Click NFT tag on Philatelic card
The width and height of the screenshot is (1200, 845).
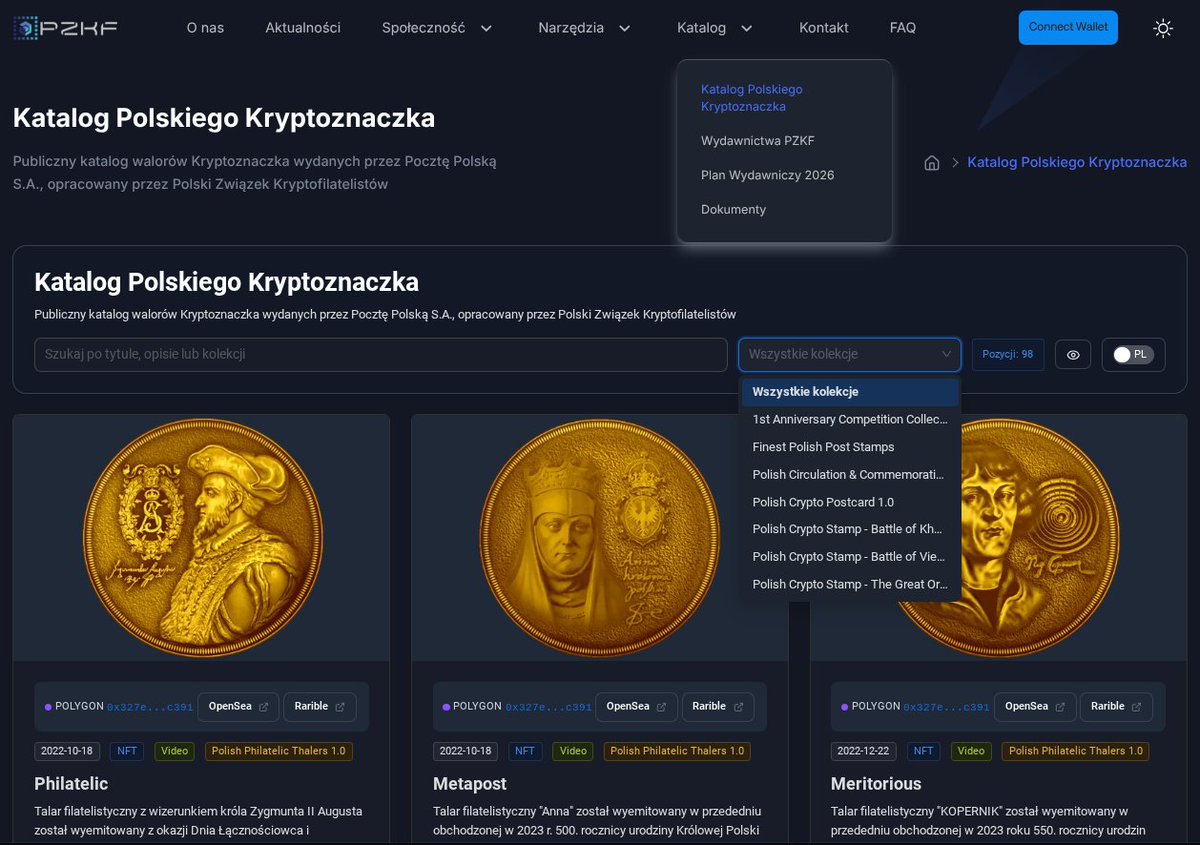[128, 751]
